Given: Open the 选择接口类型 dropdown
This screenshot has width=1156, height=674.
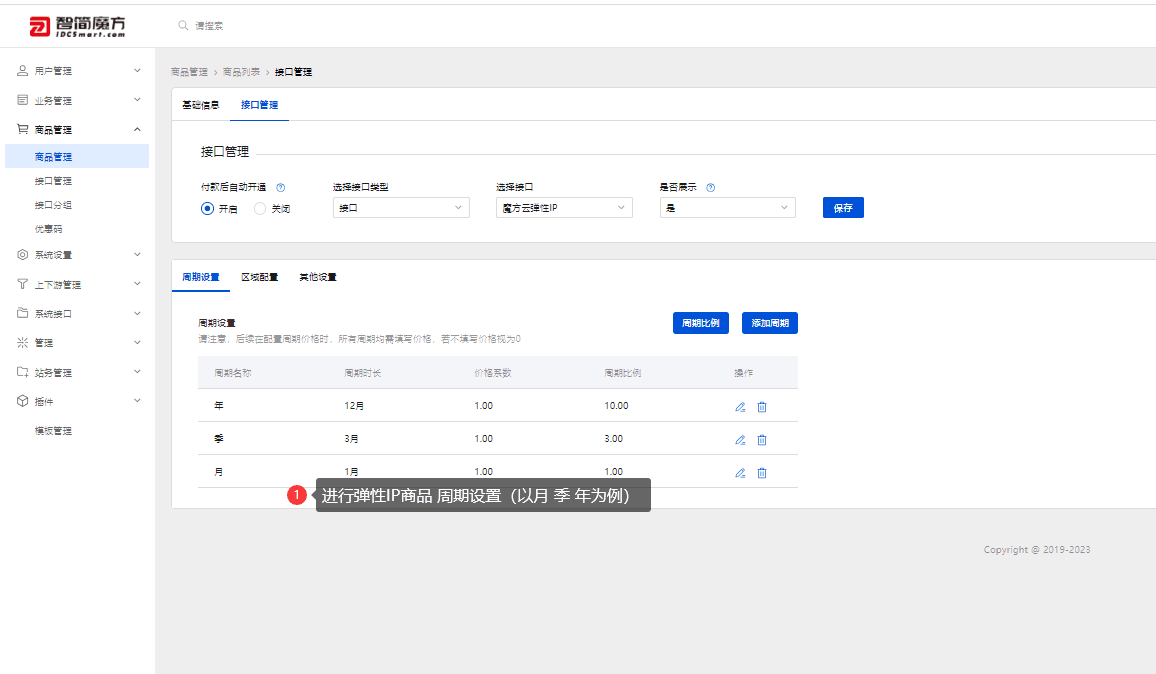Looking at the screenshot, I should (401, 208).
